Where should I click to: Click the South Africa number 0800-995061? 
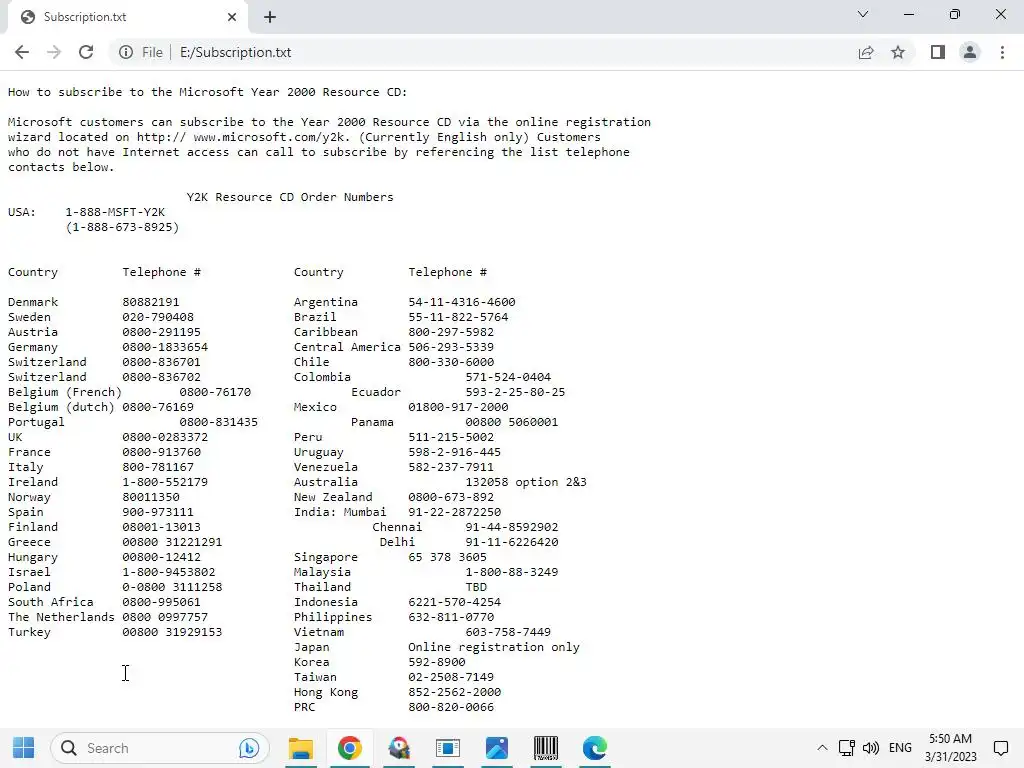161,603
